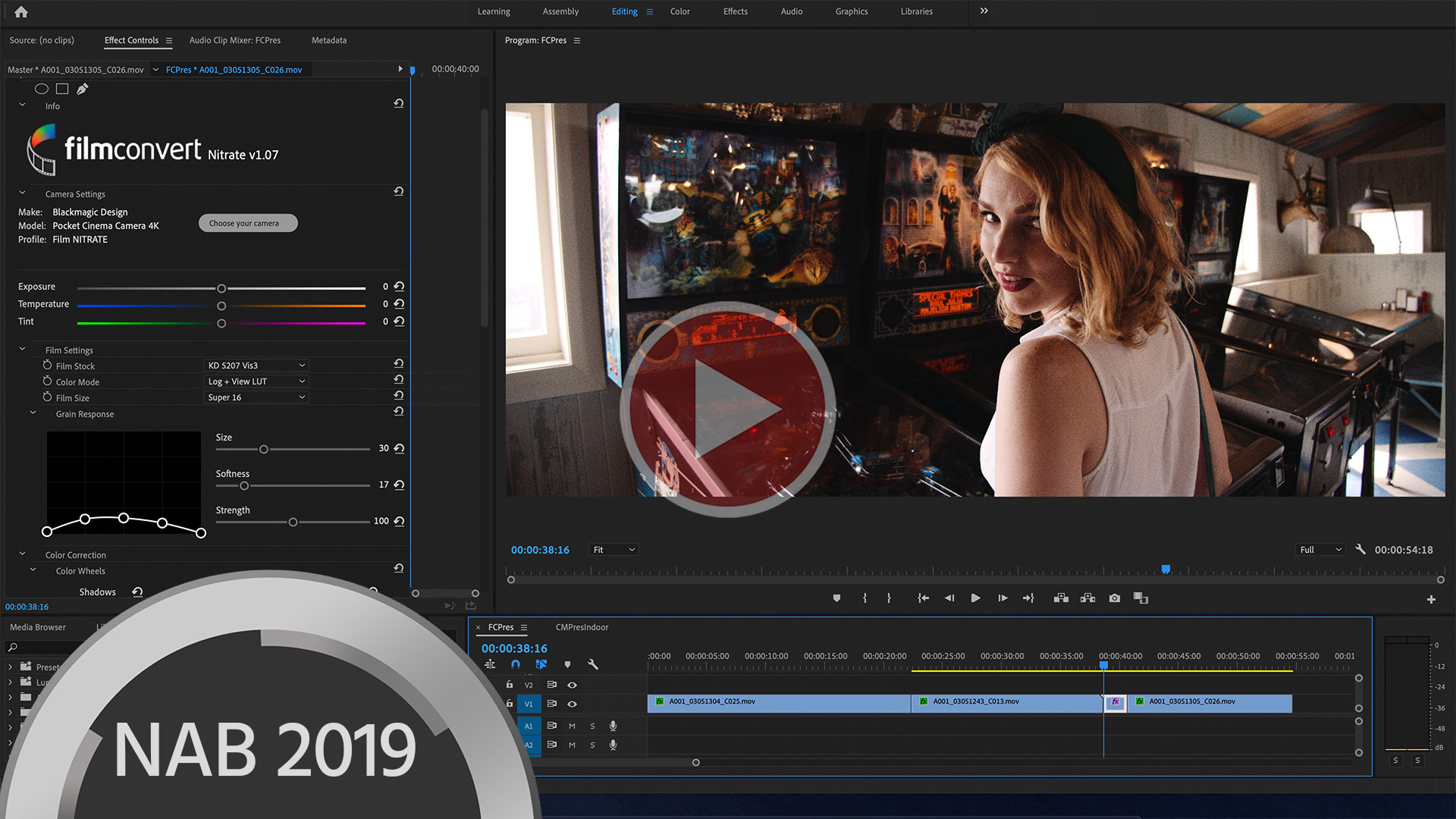Enable voice-over record on A1

pyautogui.click(x=613, y=726)
